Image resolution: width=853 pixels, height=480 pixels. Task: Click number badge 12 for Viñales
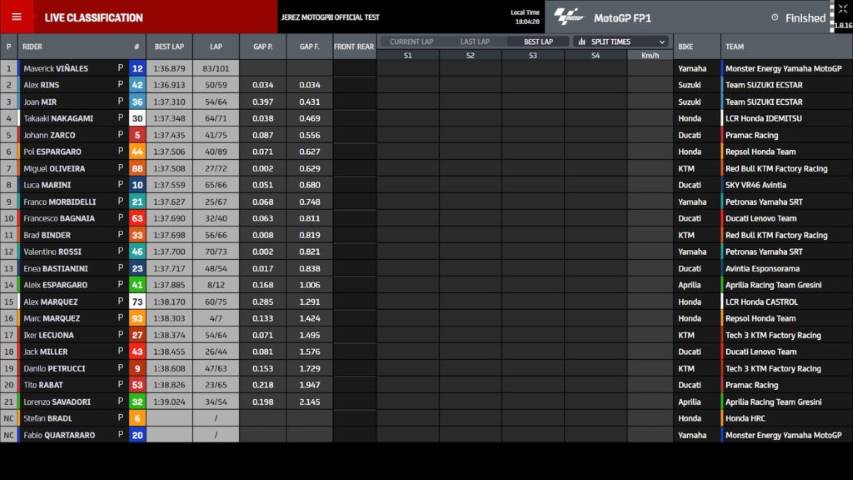[x=137, y=69]
